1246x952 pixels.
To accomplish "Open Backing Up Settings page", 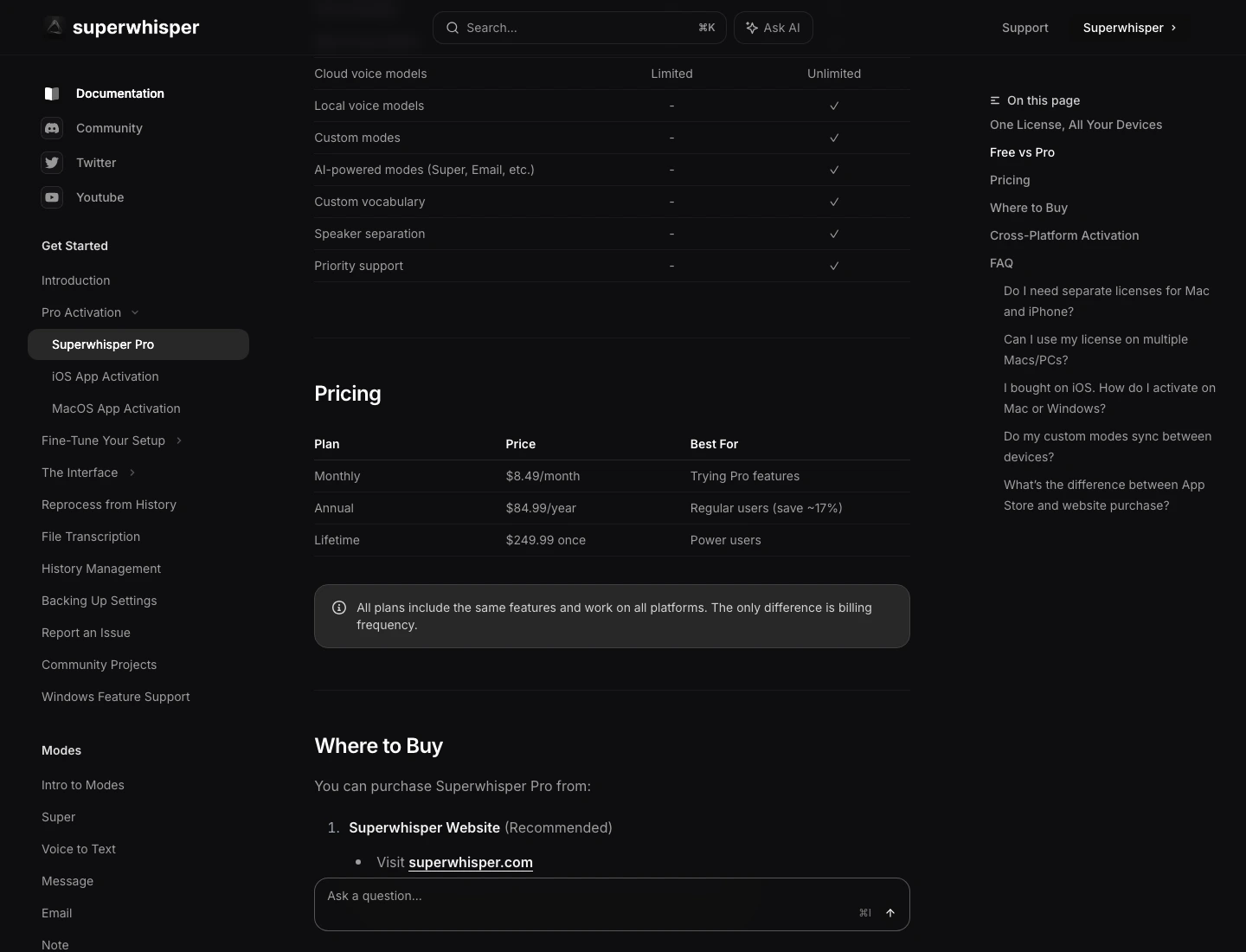I will 100,601.
